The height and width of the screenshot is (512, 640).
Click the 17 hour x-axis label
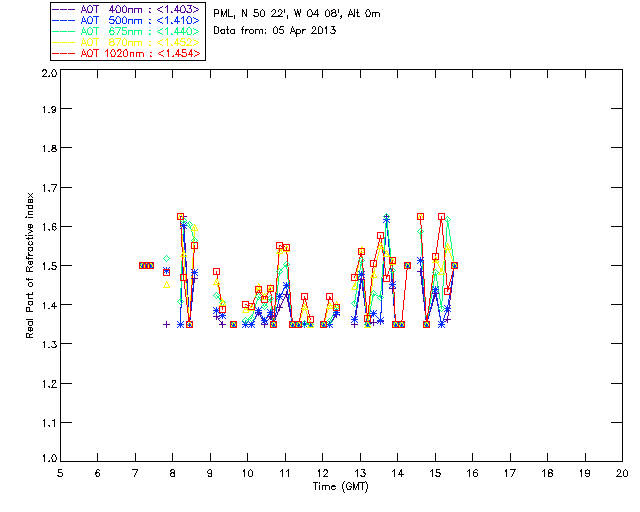click(x=510, y=473)
